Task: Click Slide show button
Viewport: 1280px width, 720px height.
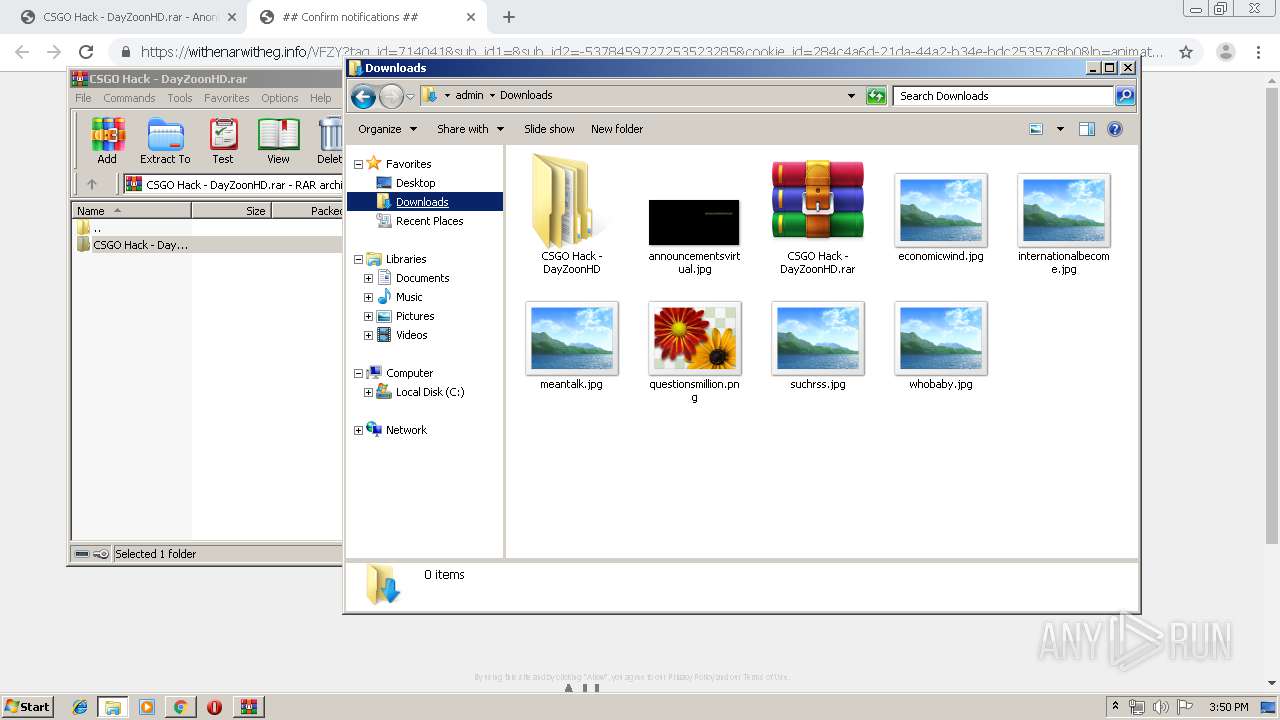Action: [x=549, y=129]
